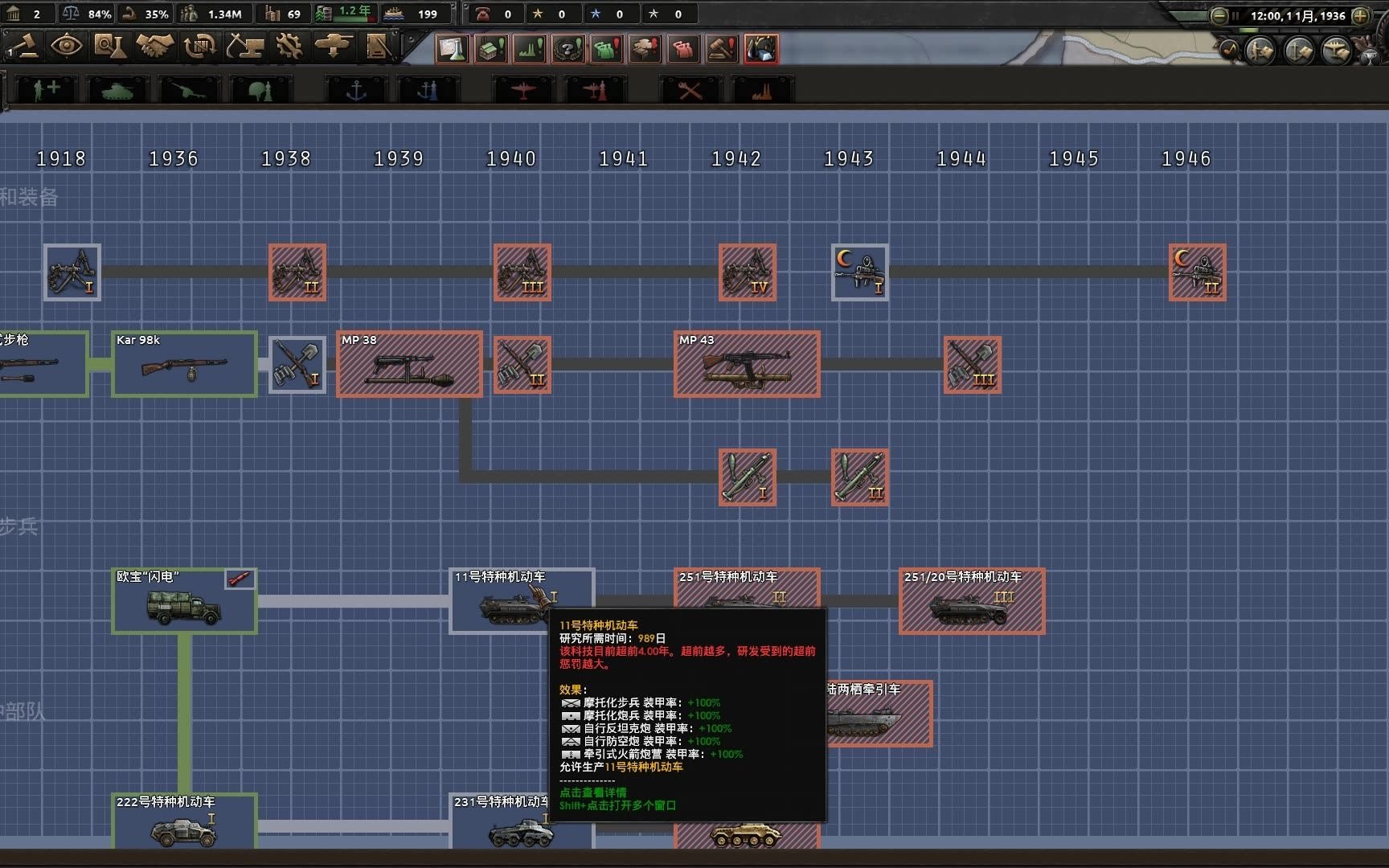Switch to the air research plane tab
This screenshot has height=868, width=1389.
[523, 89]
